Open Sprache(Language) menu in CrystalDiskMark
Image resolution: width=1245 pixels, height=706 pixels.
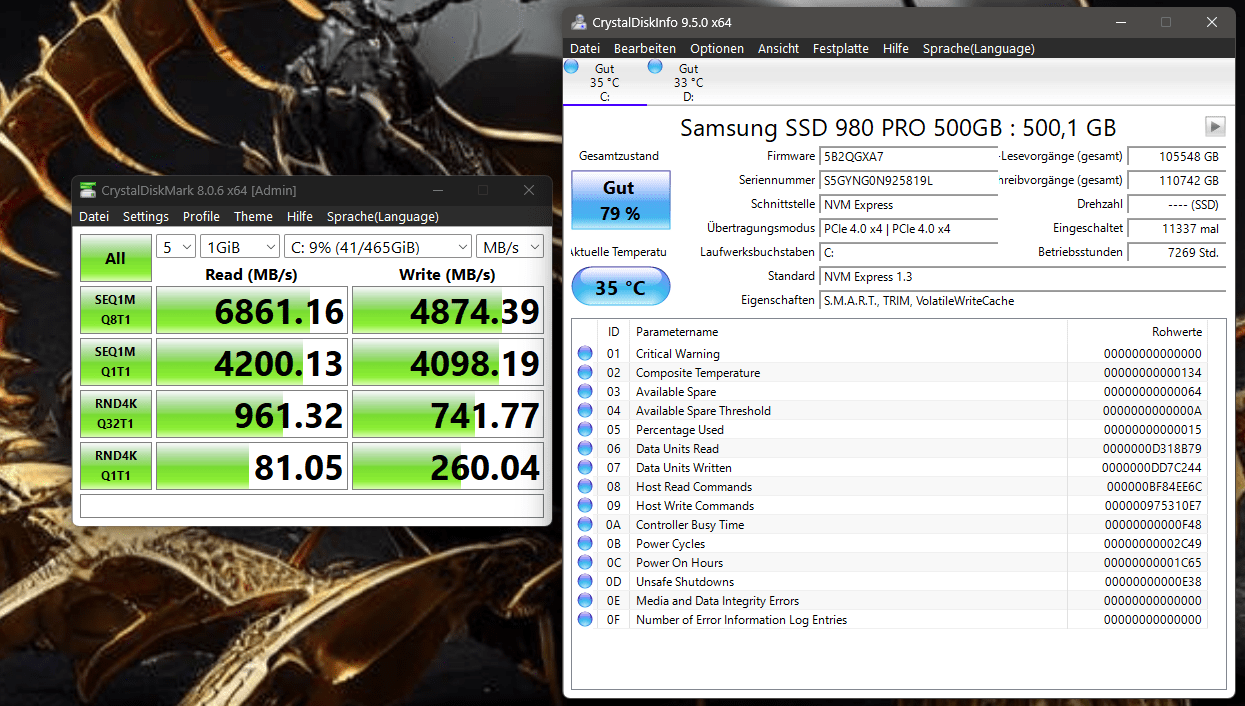click(x=383, y=216)
